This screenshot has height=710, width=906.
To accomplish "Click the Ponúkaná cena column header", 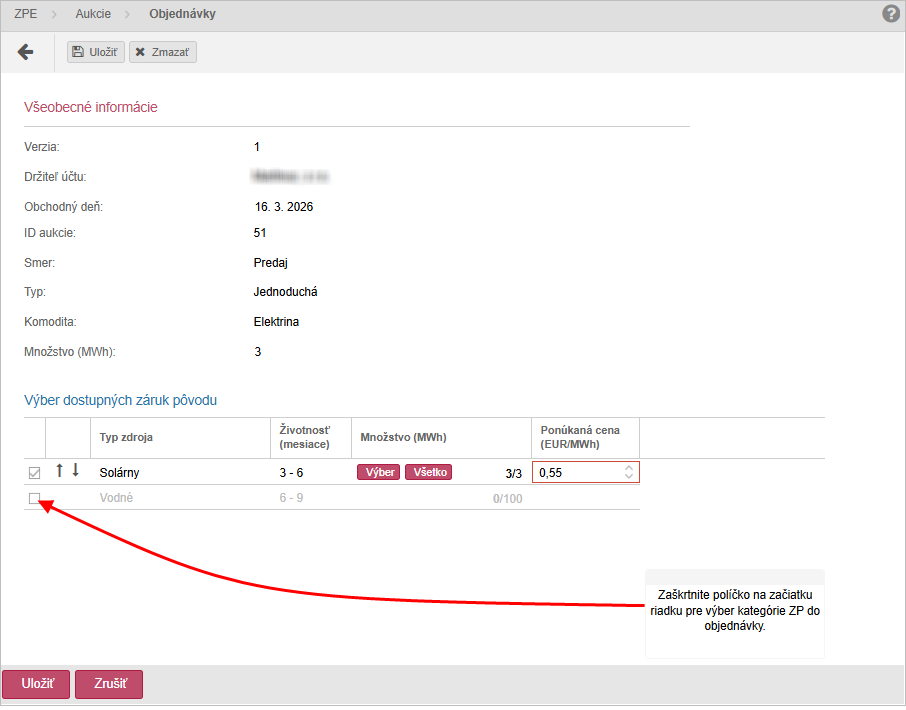I will (x=580, y=437).
